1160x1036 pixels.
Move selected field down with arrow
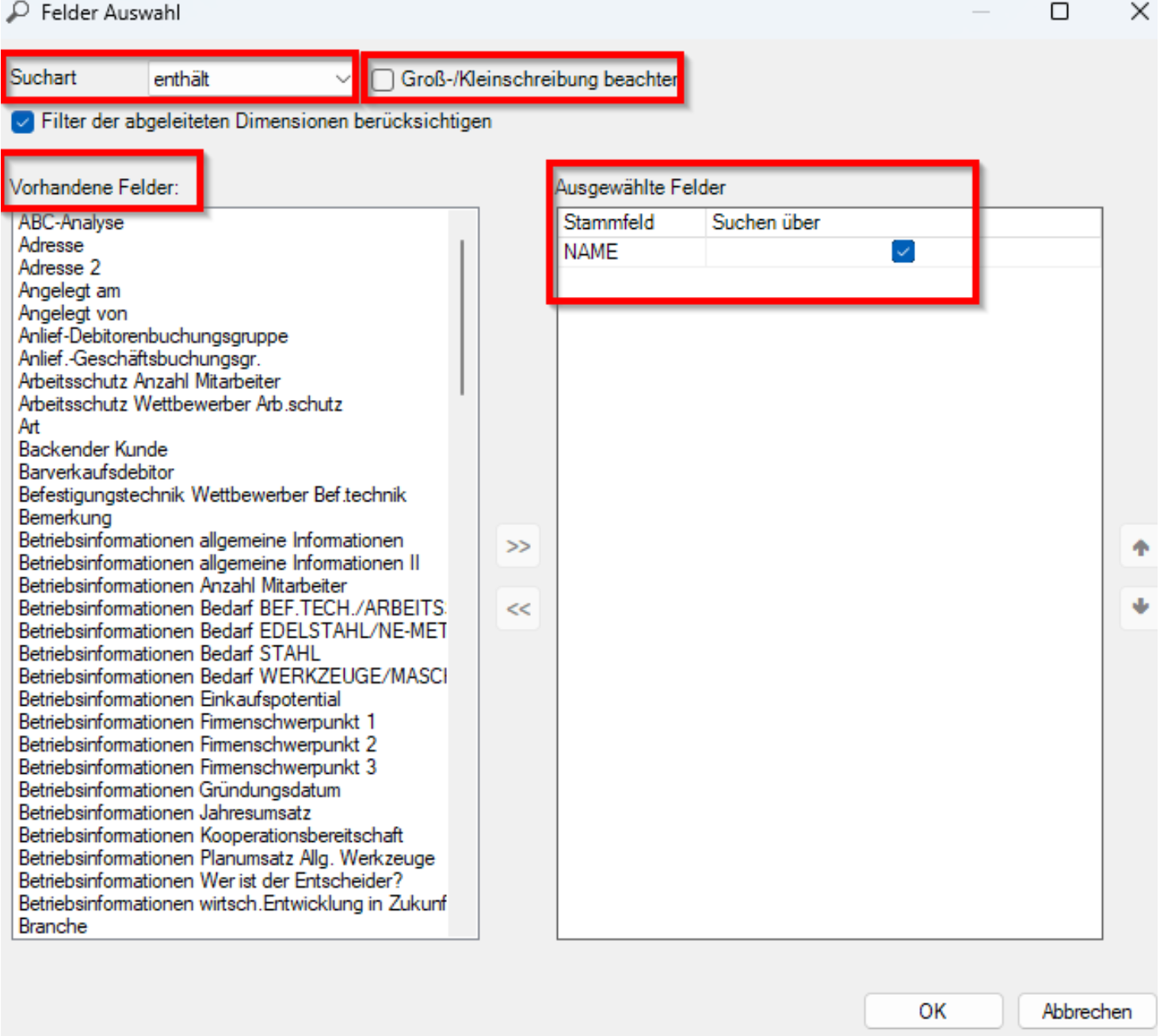click(1139, 608)
